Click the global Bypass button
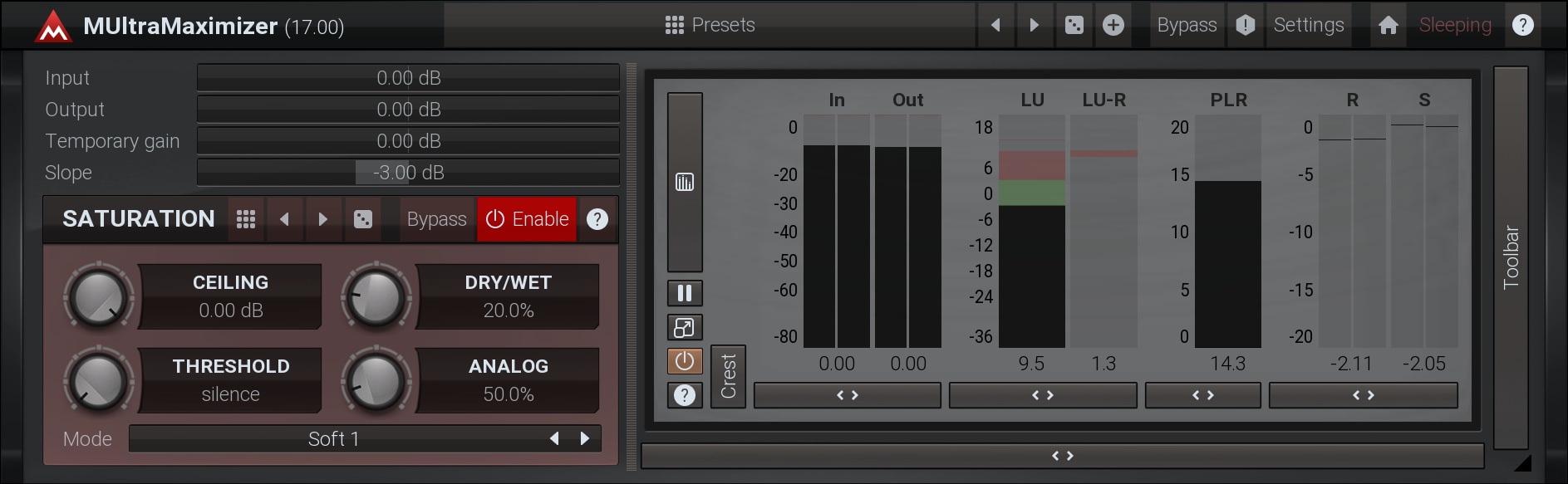Screen dimensions: 1568x484 (1186, 25)
